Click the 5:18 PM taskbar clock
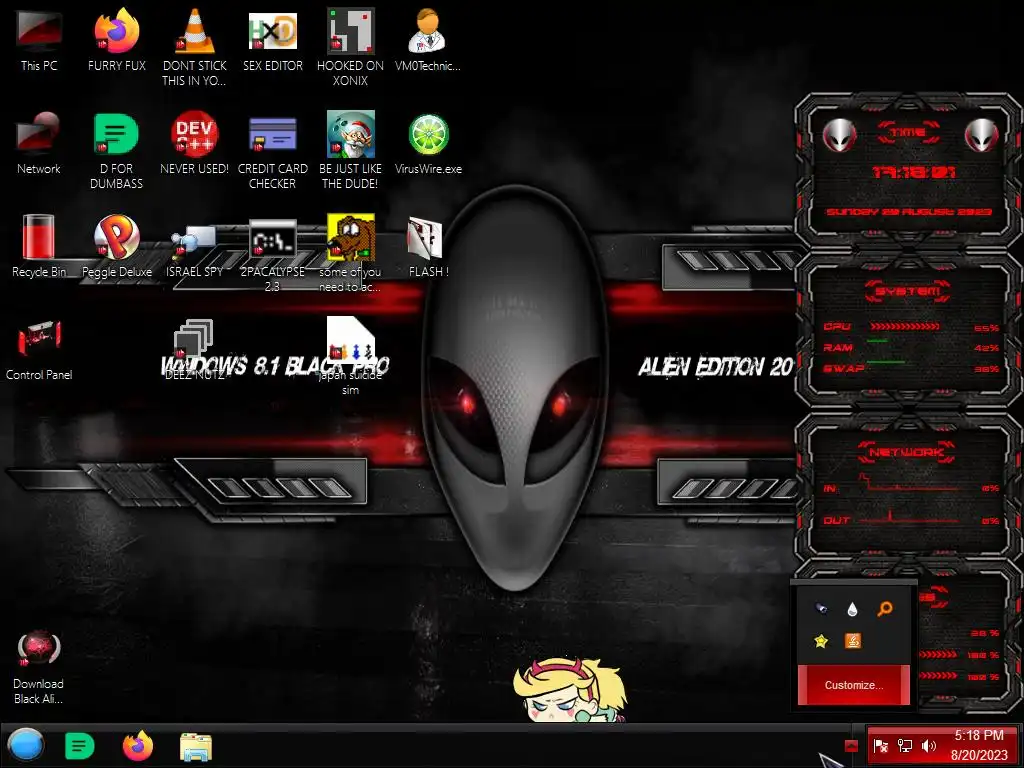Image resolution: width=1024 pixels, height=768 pixels. [979, 745]
